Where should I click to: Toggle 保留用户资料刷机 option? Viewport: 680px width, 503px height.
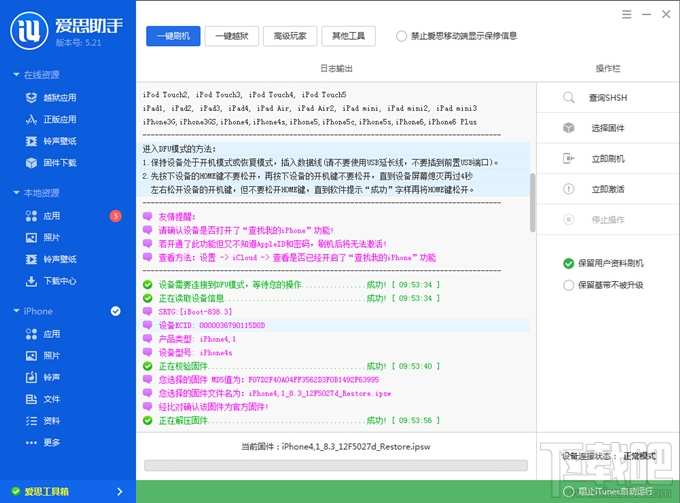[x=568, y=263]
